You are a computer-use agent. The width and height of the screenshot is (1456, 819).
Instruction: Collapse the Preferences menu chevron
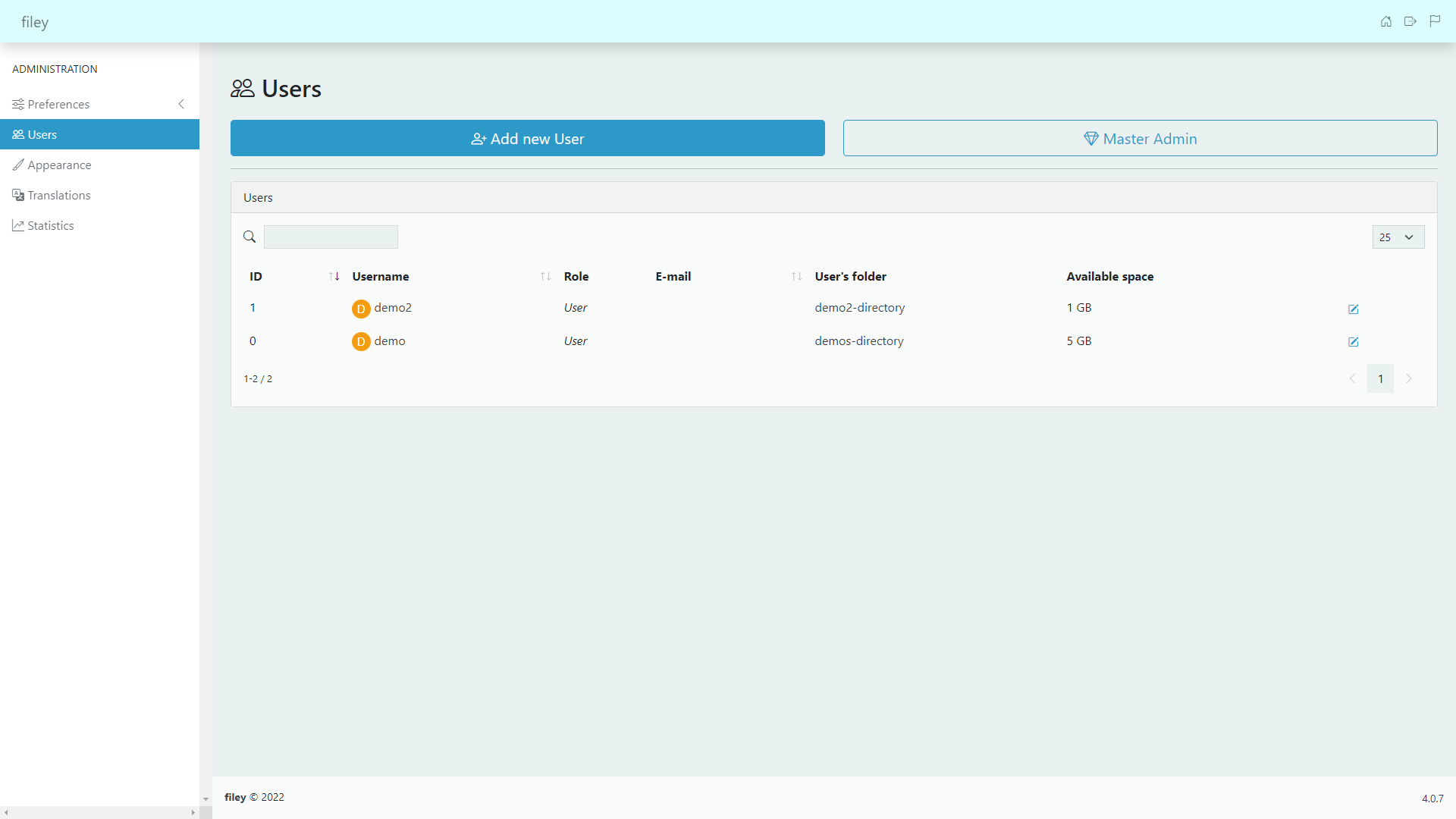click(181, 104)
